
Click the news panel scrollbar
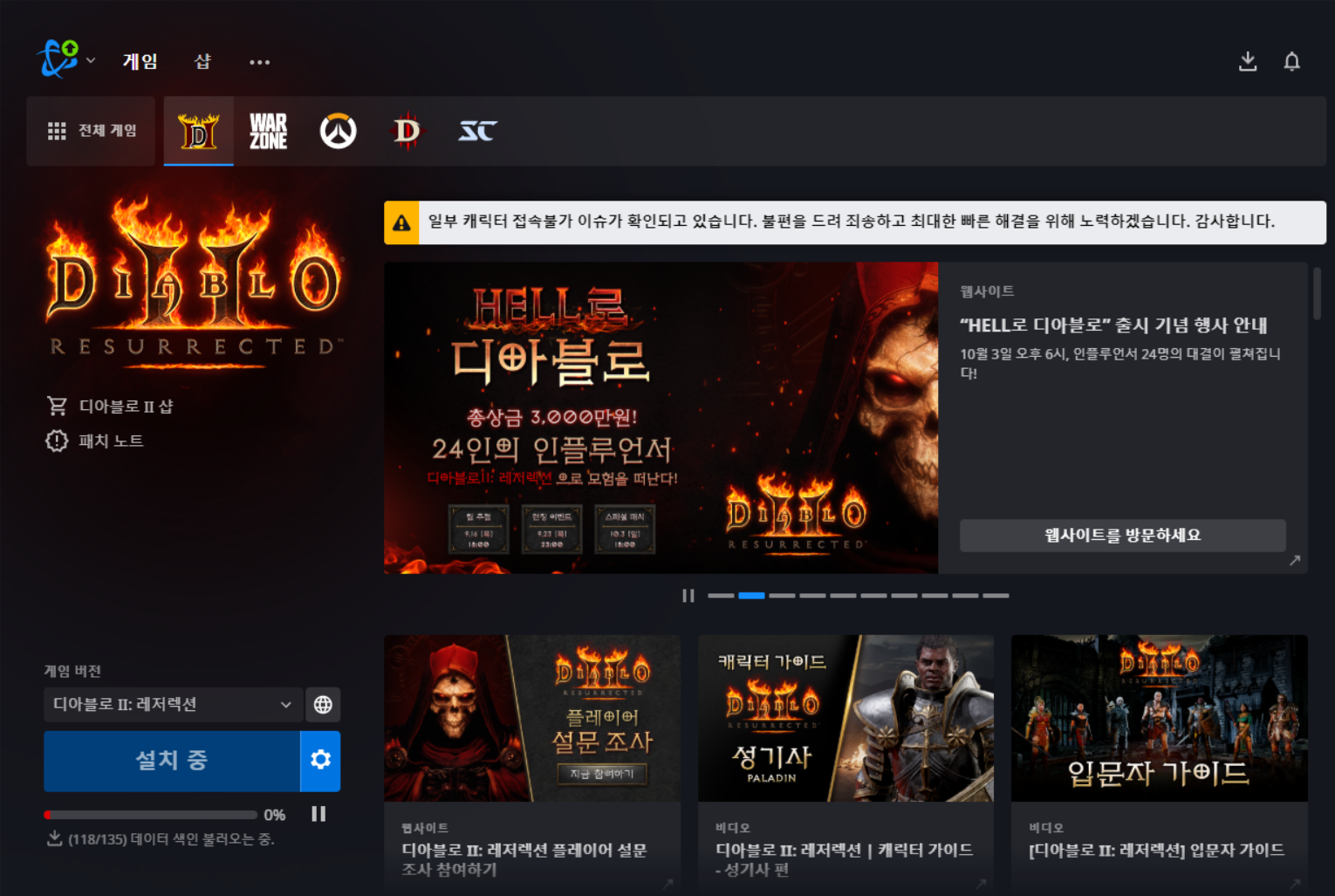[1317, 294]
